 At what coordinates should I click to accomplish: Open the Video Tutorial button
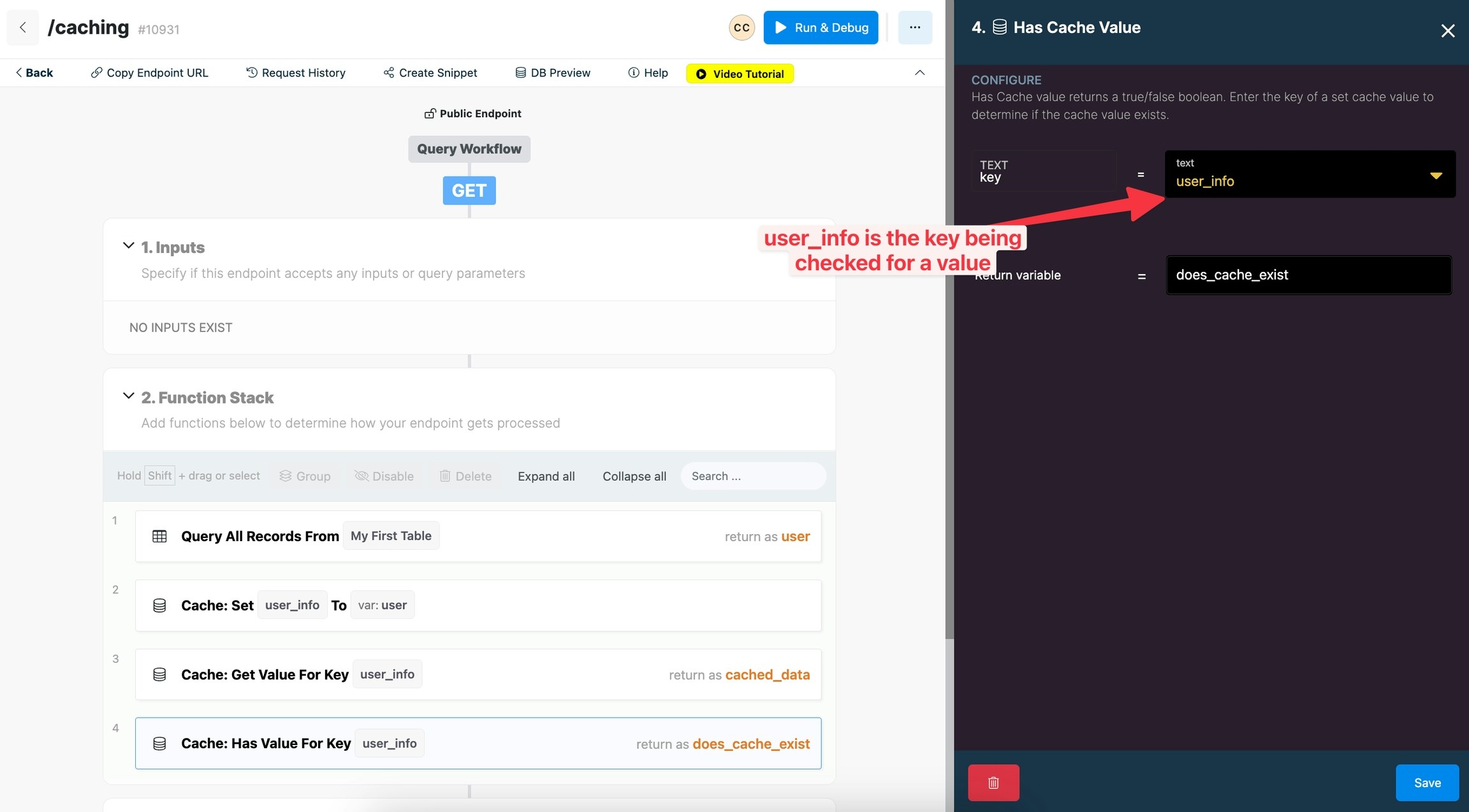(x=740, y=73)
